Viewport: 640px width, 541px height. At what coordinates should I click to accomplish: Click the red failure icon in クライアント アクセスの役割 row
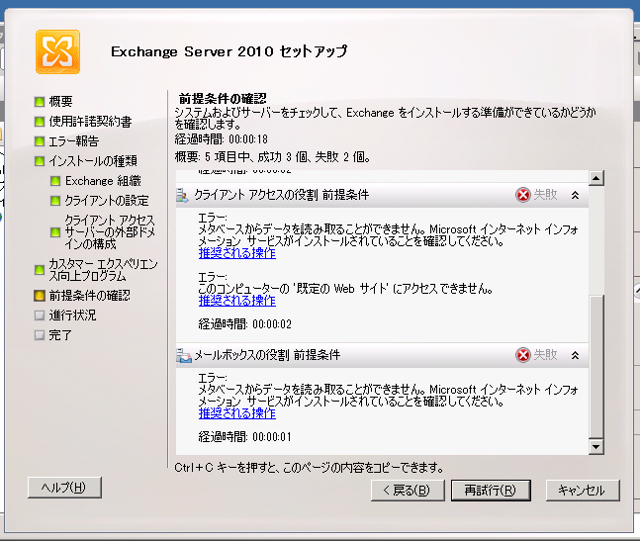pos(523,195)
